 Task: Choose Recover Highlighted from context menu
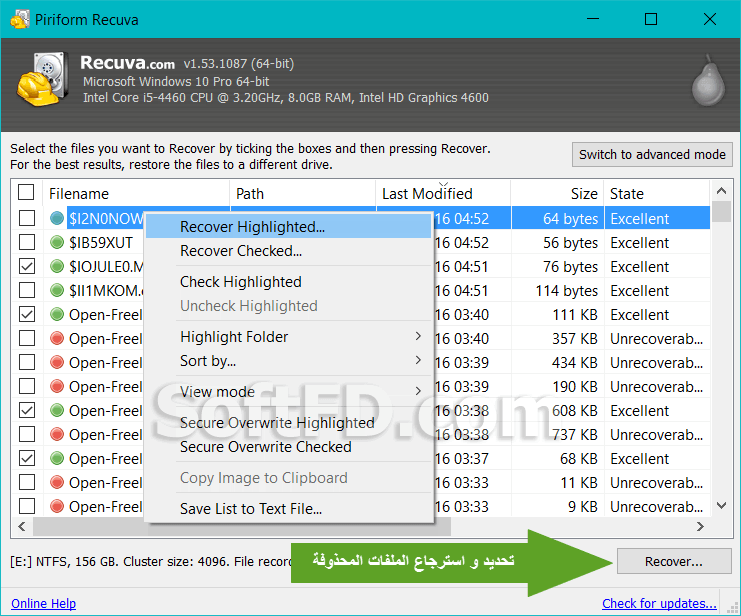pos(289,227)
